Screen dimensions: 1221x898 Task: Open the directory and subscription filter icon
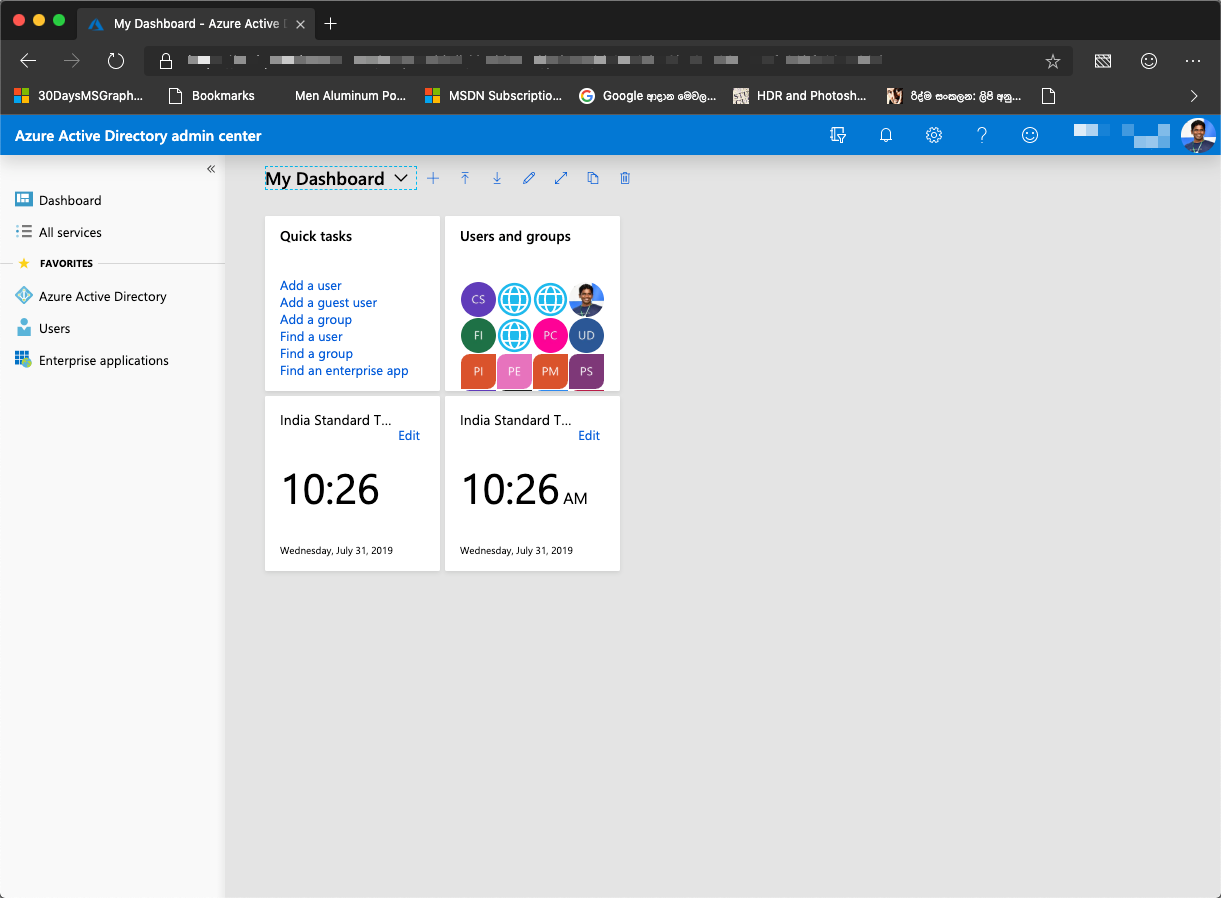coord(838,135)
